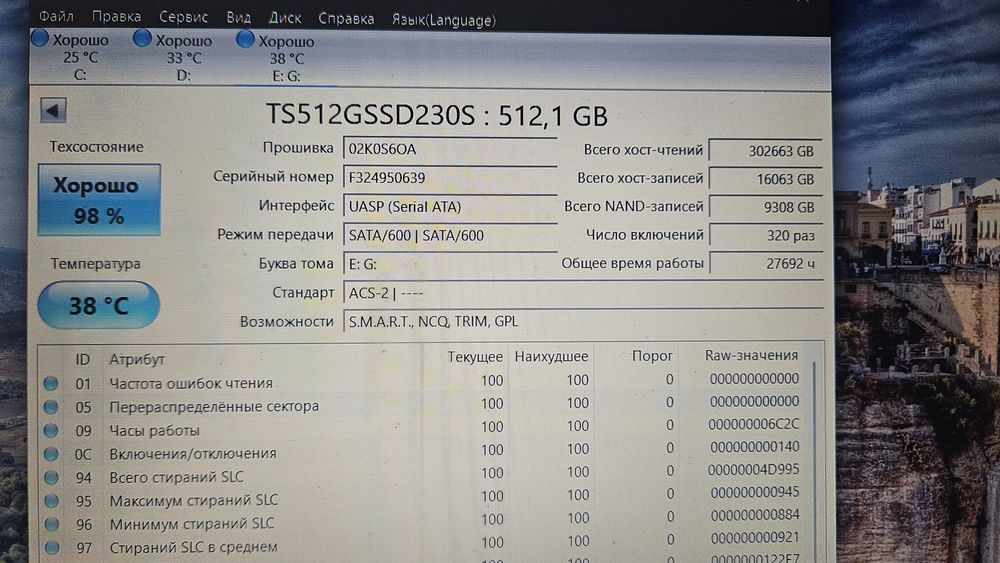Screen dimensions: 1000x563
Task: Open the Справка menu
Action: pyautogui.click(x=346, y=18)
